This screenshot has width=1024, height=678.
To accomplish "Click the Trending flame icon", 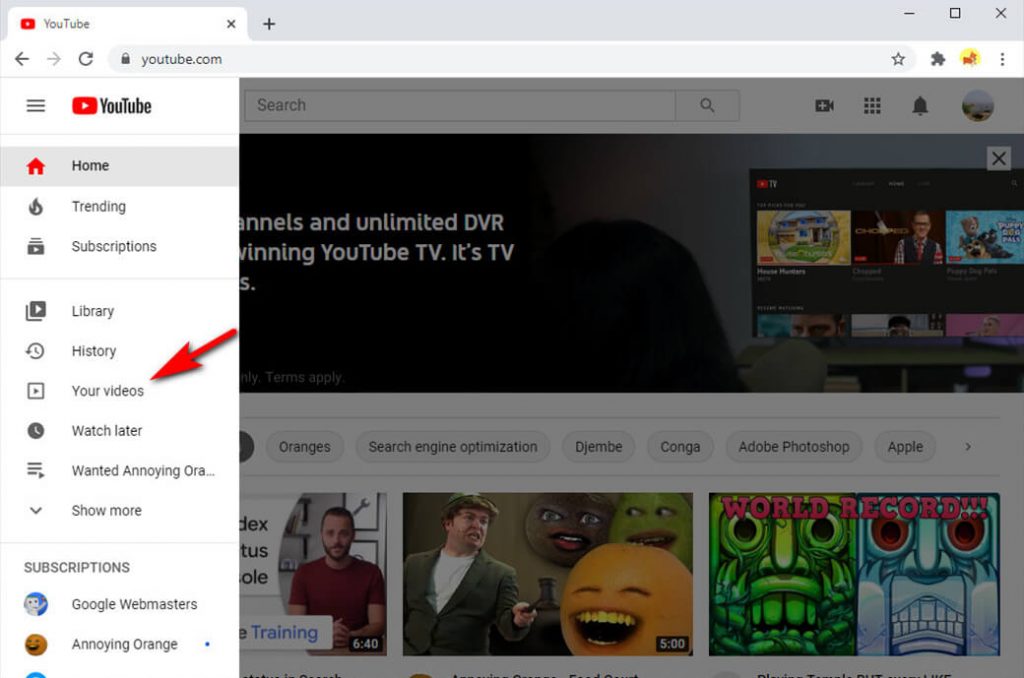I will (35, 206).
